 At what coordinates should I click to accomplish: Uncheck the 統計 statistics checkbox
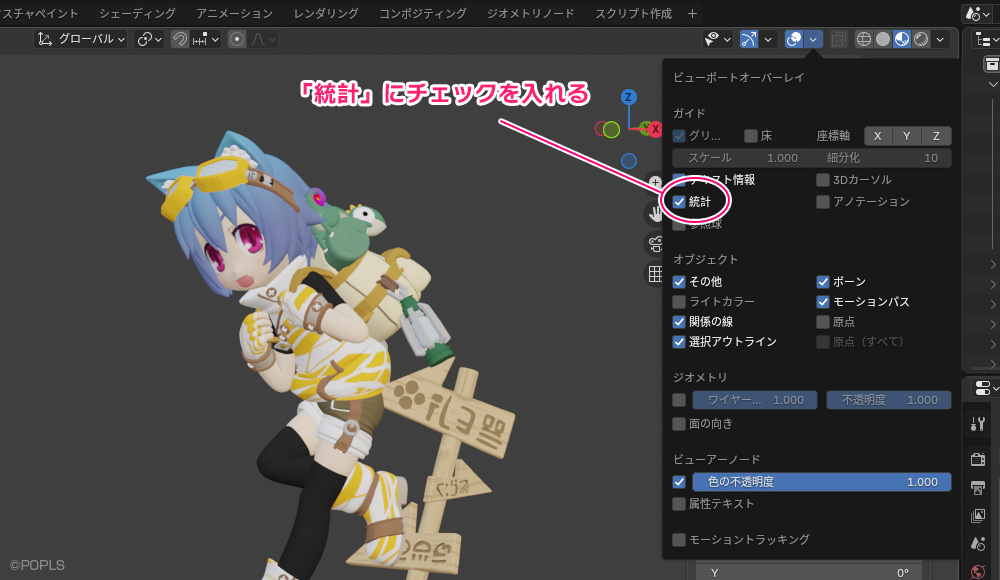point(679,202)
